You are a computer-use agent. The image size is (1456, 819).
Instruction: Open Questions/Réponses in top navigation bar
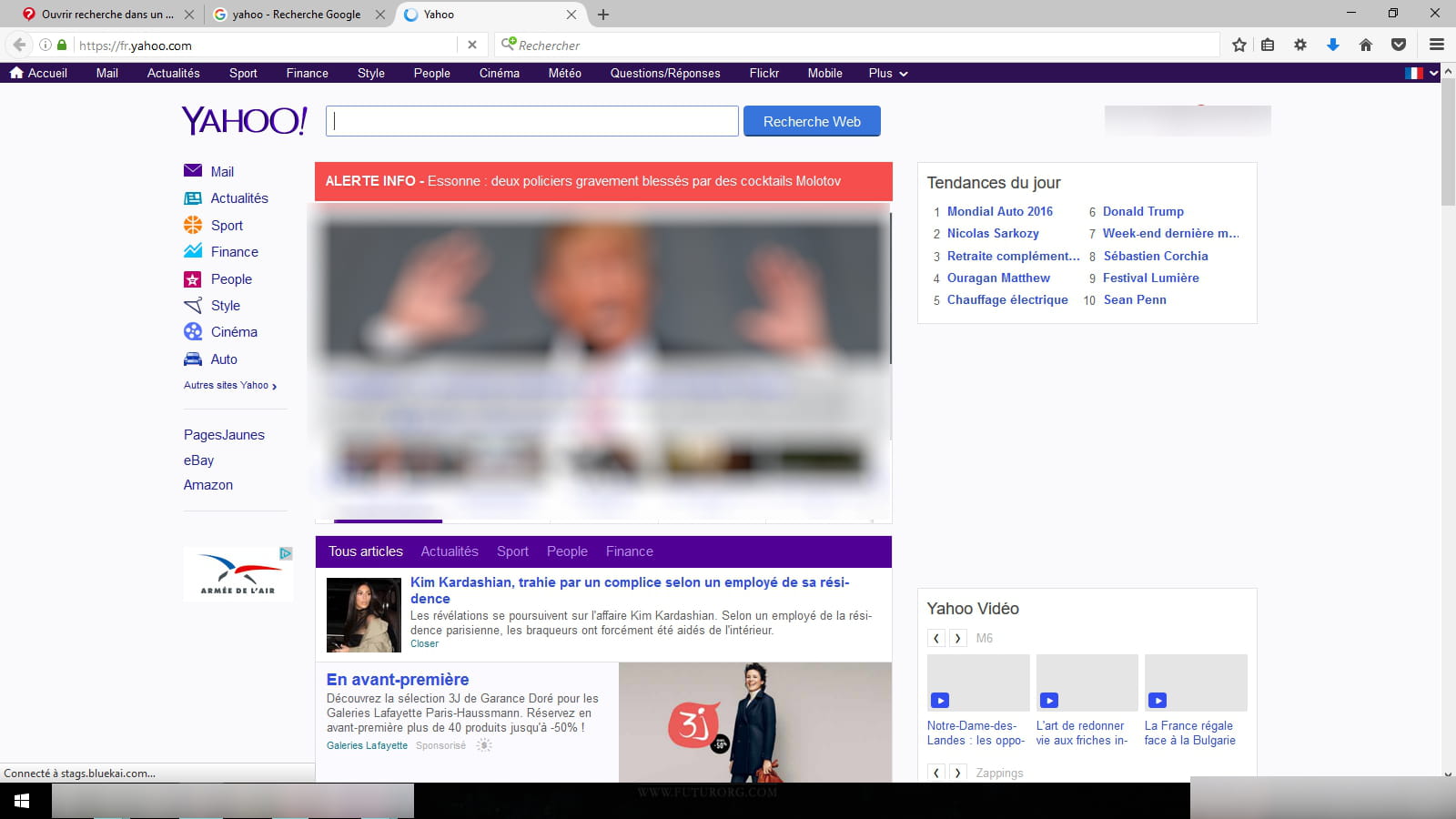point(665,73)
